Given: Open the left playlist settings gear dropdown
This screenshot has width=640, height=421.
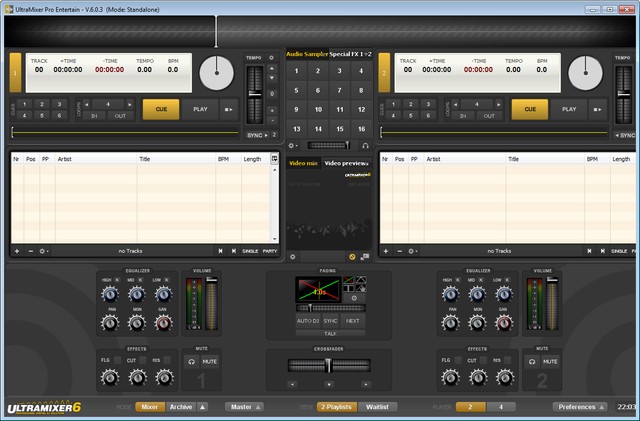Looking at the screenshot, I should coord(45,251).
